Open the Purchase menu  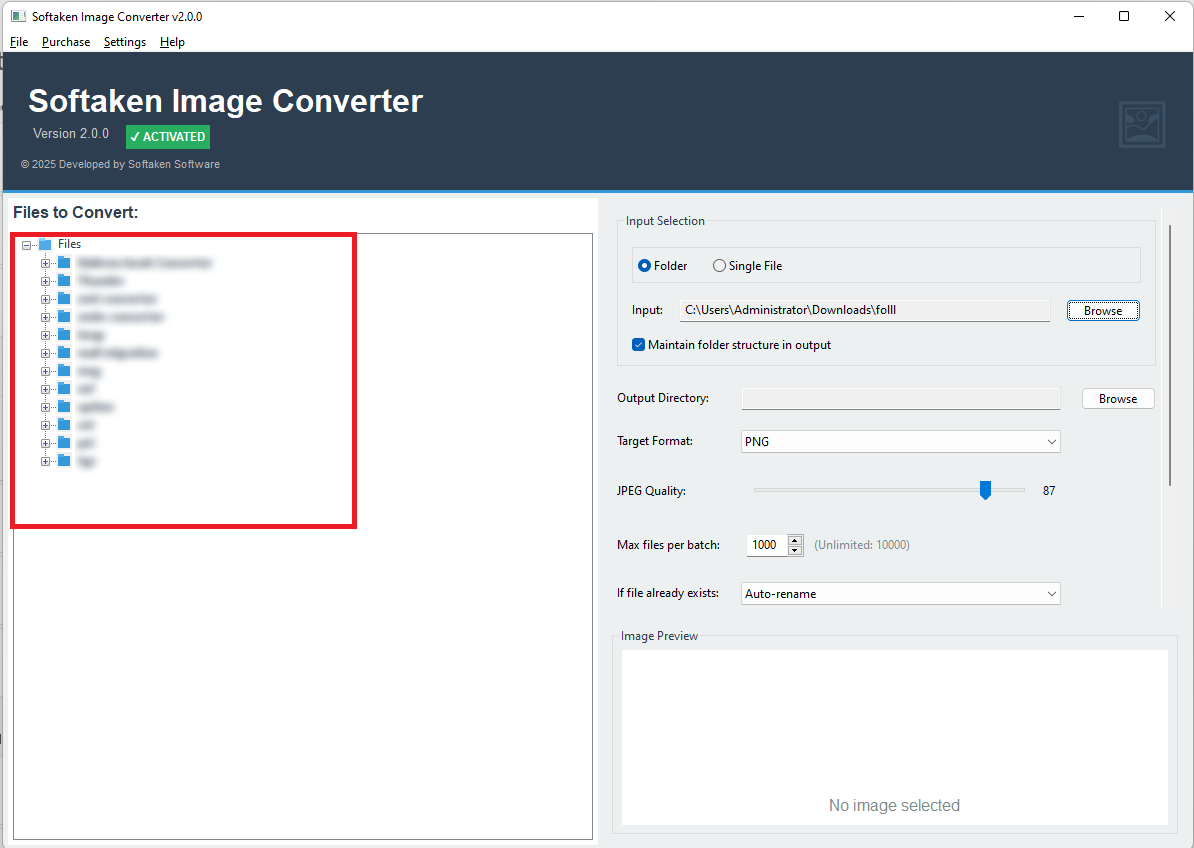click(x=65, y=42)
